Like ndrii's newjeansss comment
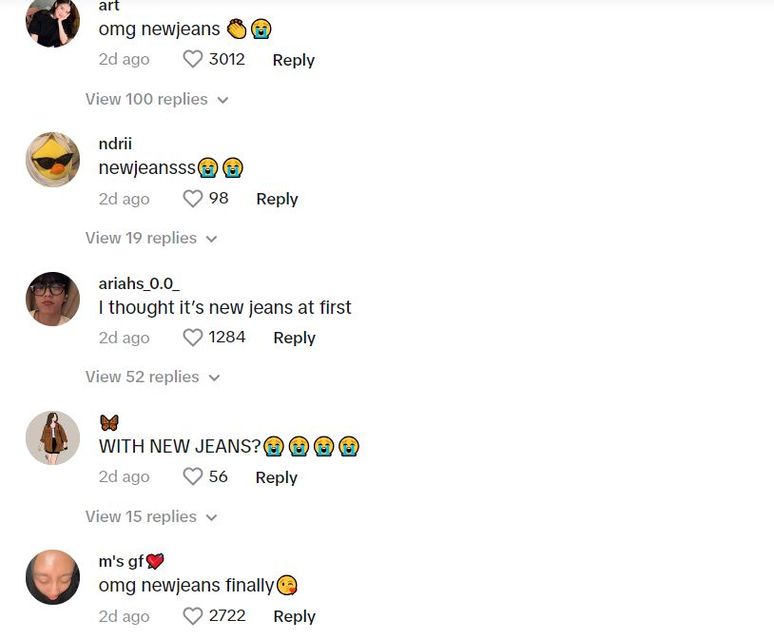 click(x=193, y=198)
